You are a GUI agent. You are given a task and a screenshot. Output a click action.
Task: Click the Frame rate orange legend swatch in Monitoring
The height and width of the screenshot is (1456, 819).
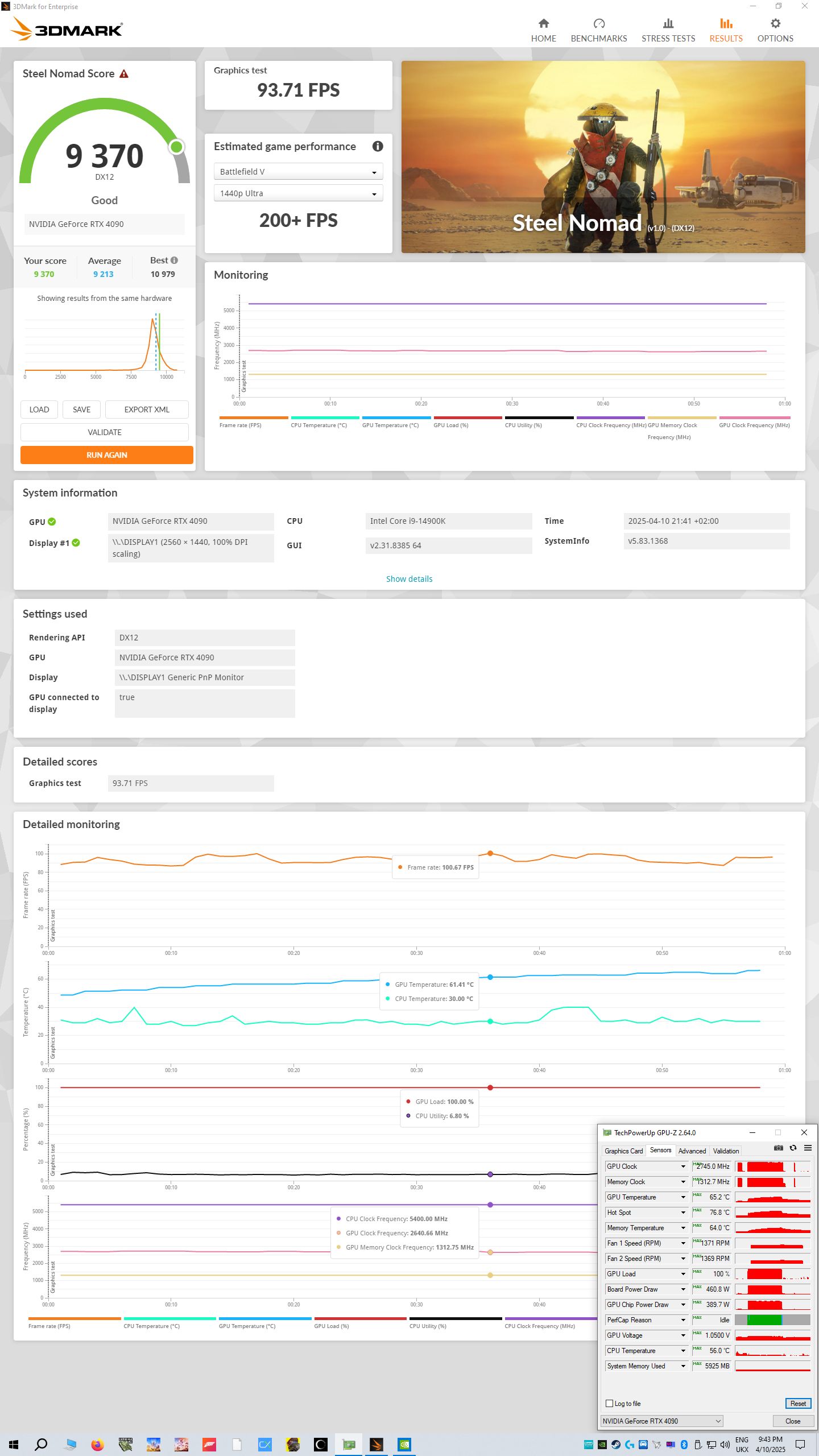click(254, 418)
